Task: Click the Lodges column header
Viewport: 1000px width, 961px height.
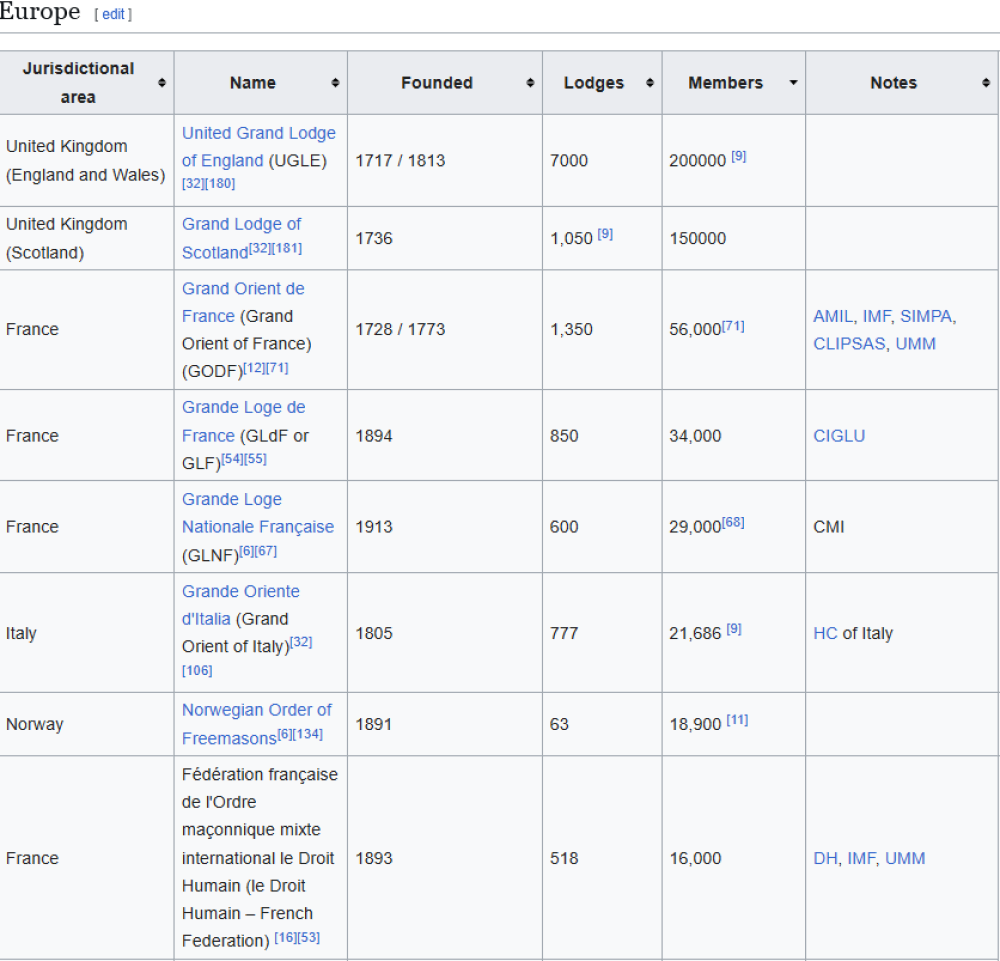Action: (602, 83)
